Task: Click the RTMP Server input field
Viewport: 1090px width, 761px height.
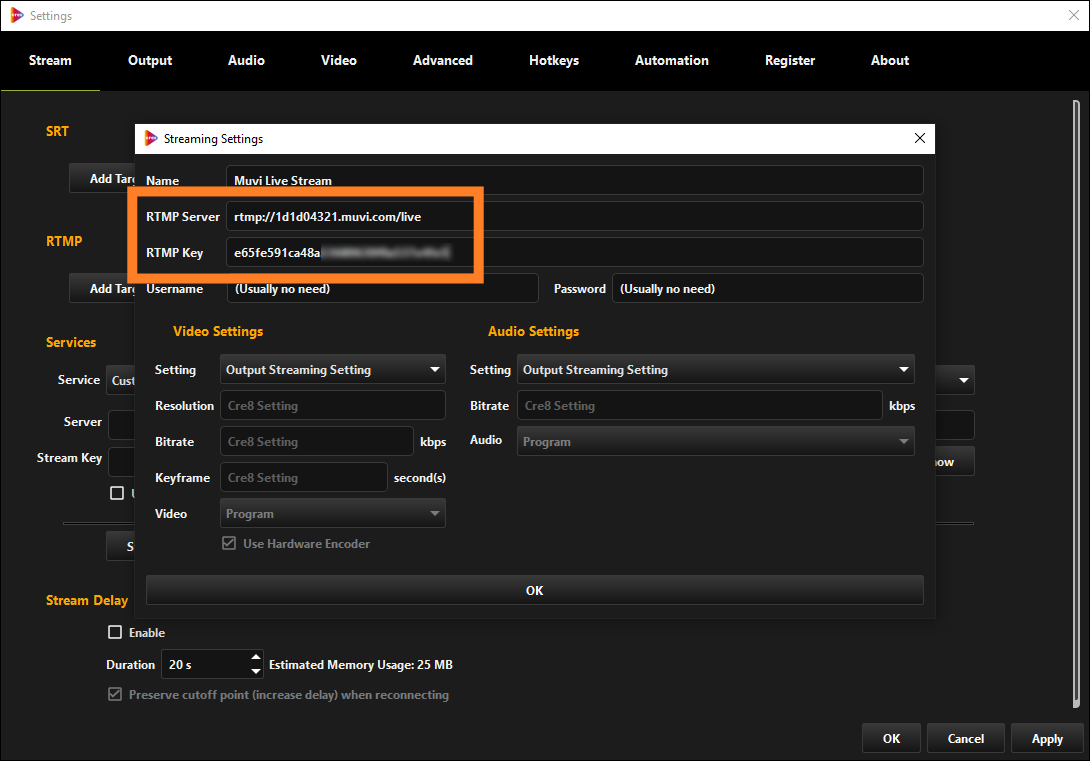Action: coord(574,216)
